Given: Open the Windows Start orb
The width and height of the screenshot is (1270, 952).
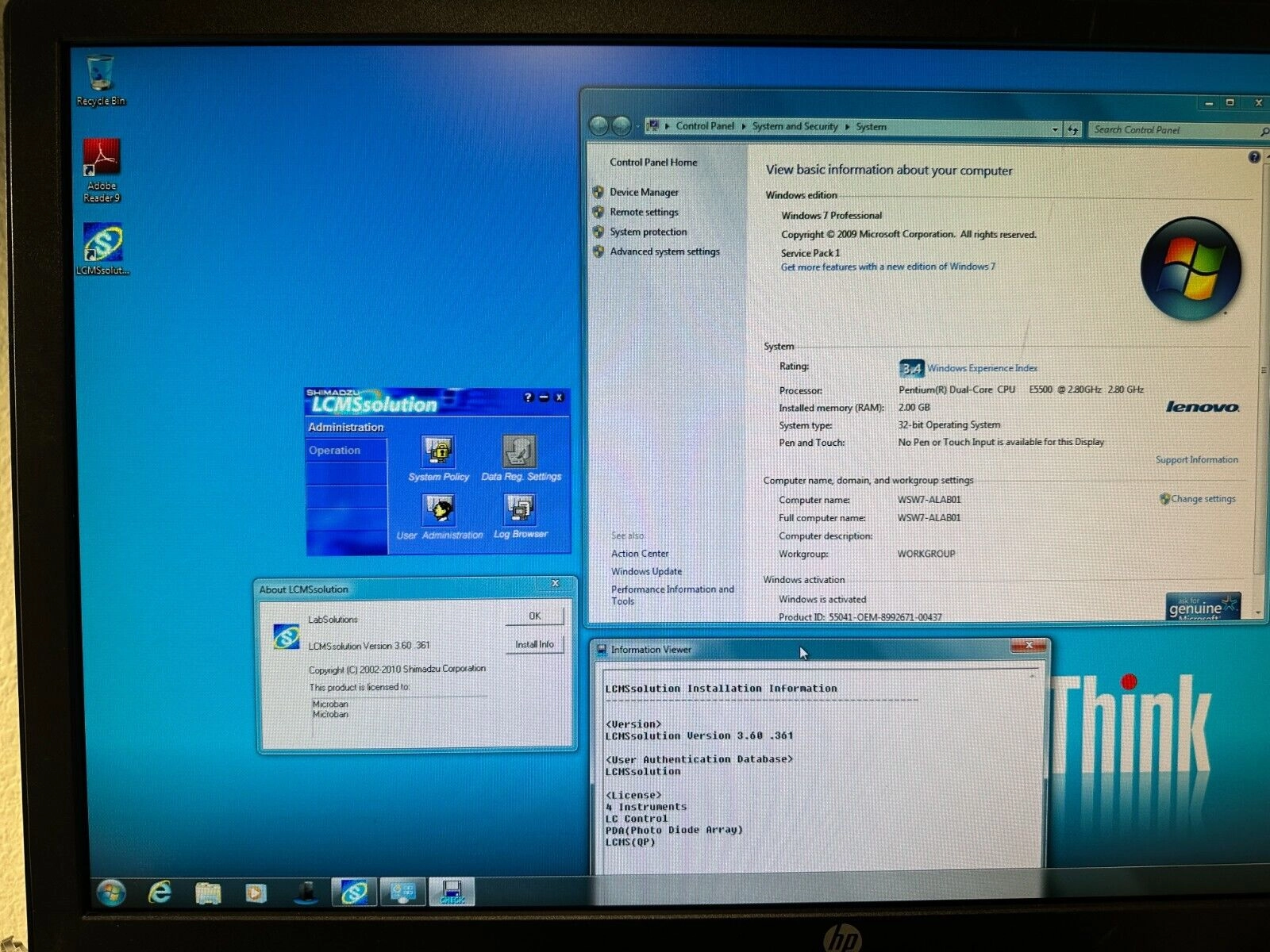Looking at the screenshot, I should pyautogui.click(x=111, y=892).
